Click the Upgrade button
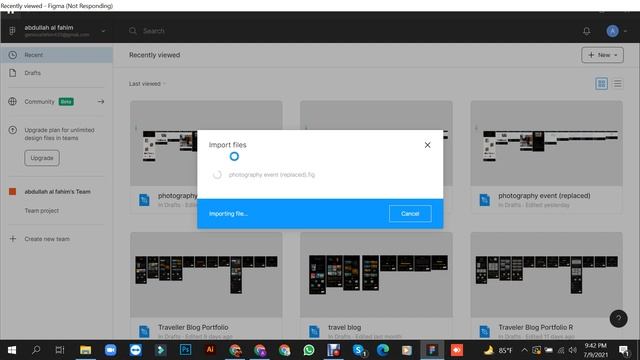 coord(42,158)
